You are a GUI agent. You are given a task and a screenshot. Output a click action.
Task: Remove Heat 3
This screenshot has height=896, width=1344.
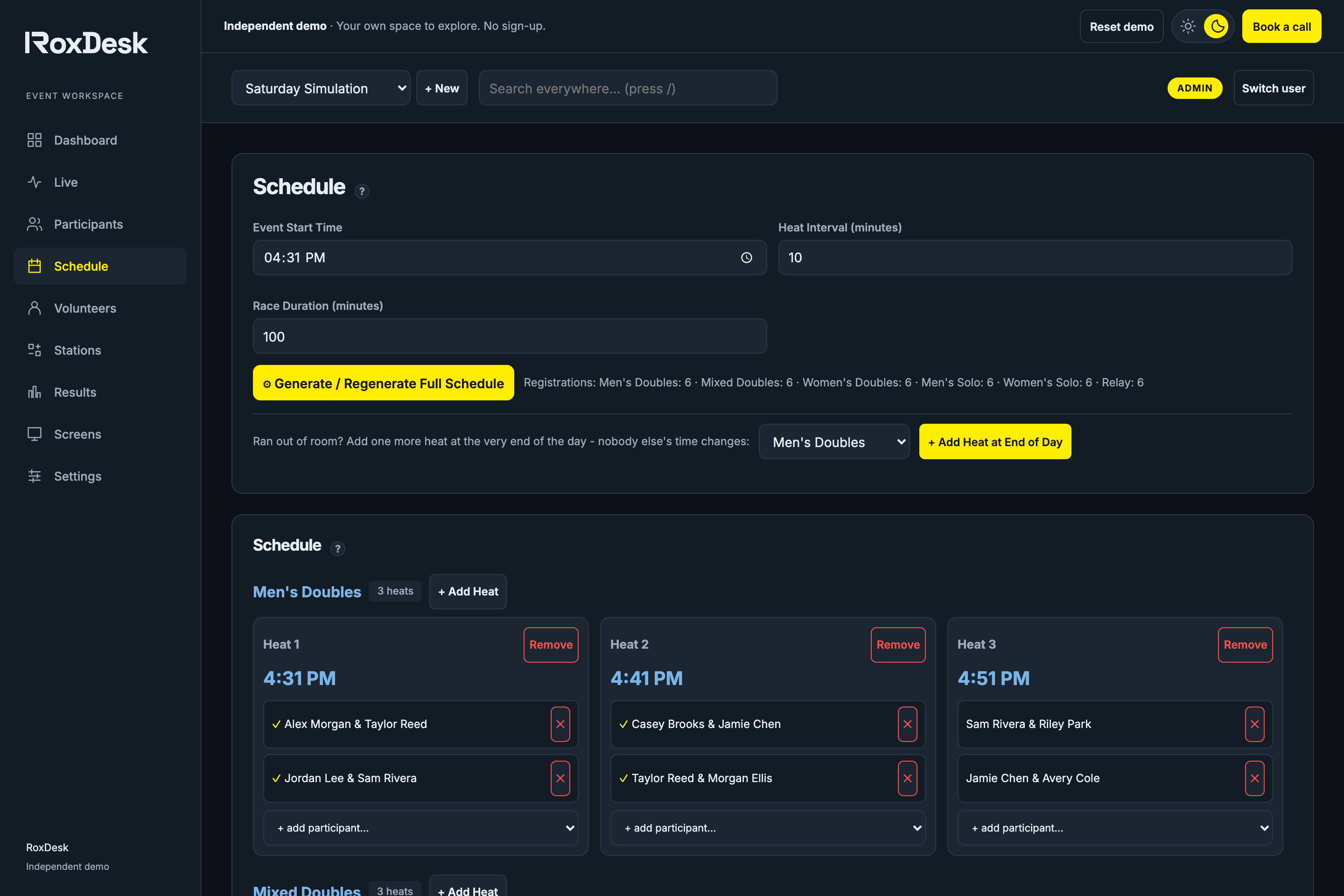coord(1246,644)
